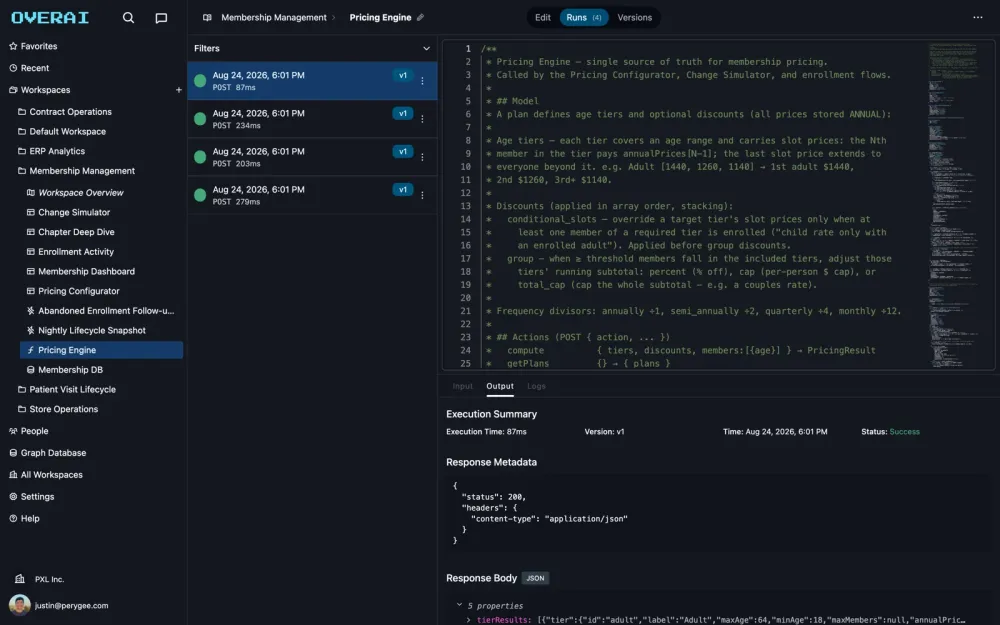
Task: Click the Favorites star icon
Action: click(13, 46)
